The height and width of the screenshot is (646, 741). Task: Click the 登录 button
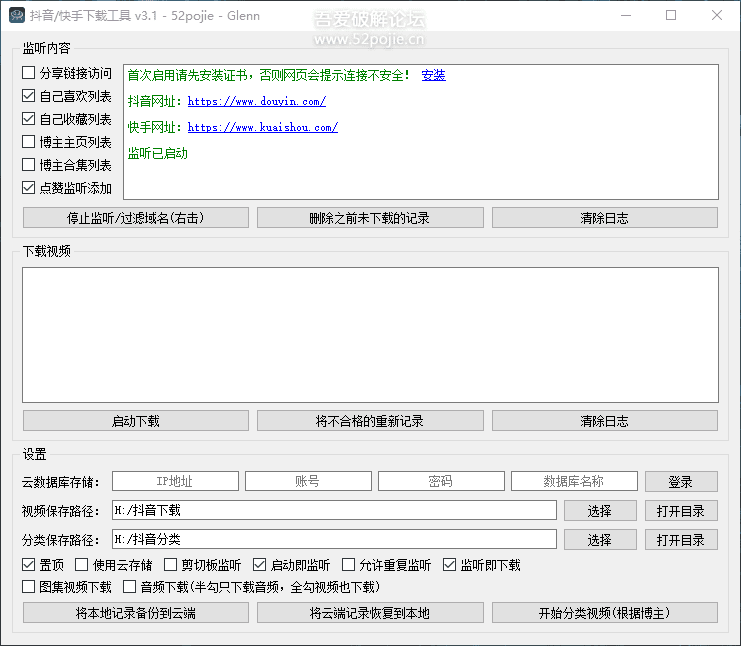click(681, 482)
